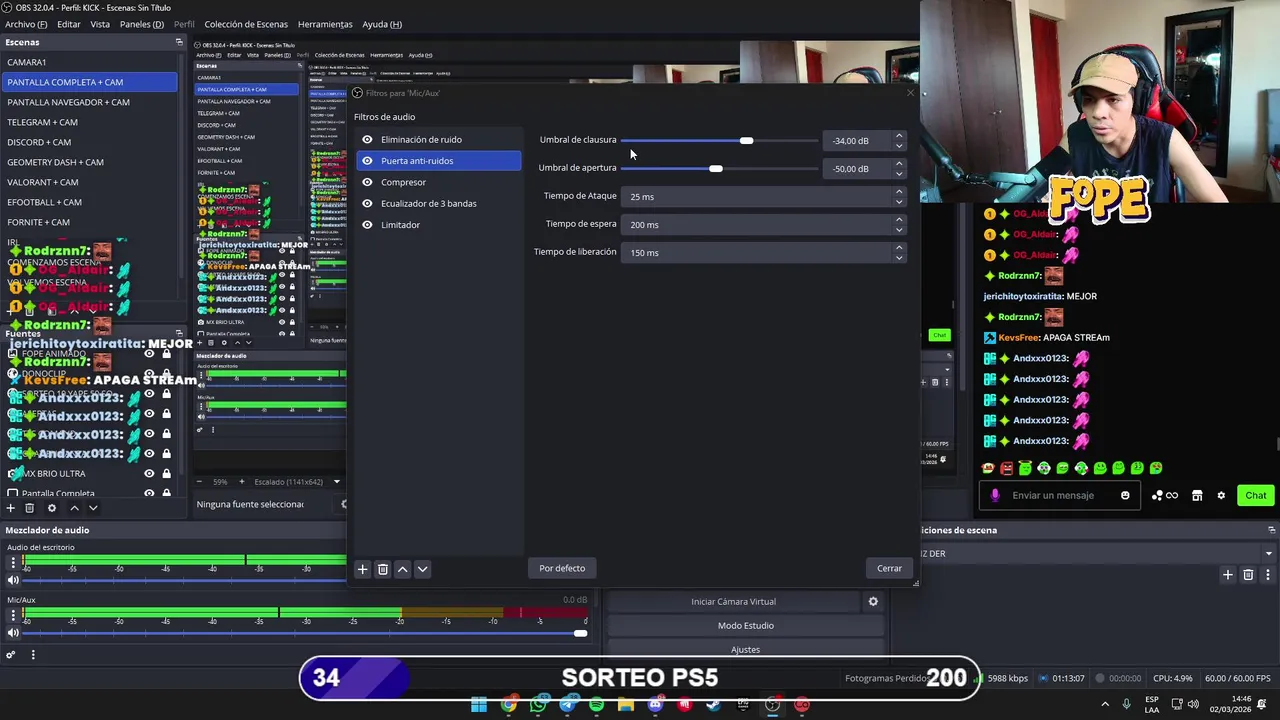Viewport: 1280px width, 720px height.
Task: Click Umbral de apertura slider handle
Action: click(x=715, y=168)
